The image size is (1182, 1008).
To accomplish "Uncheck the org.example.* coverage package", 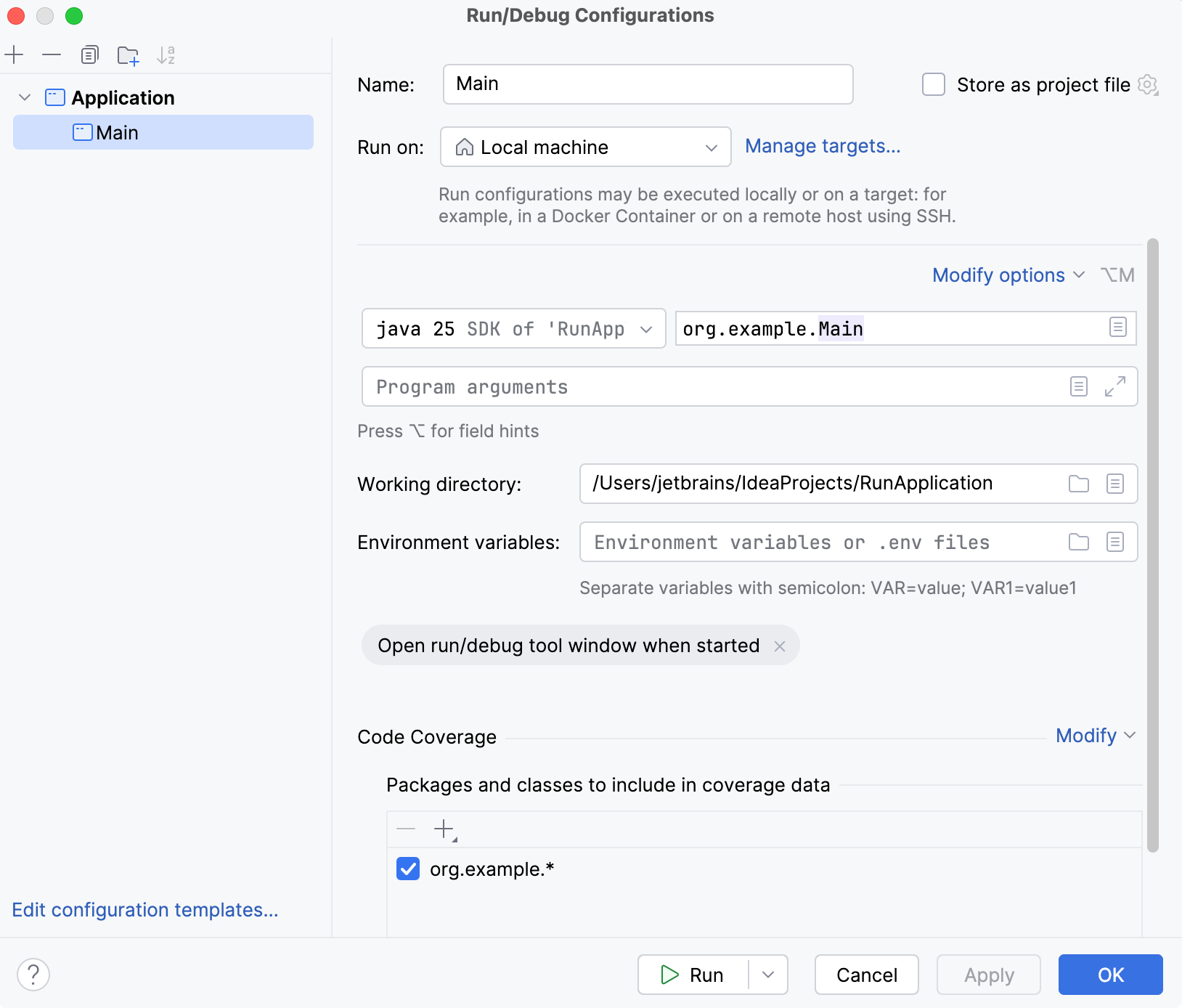I will click(408, 869).
